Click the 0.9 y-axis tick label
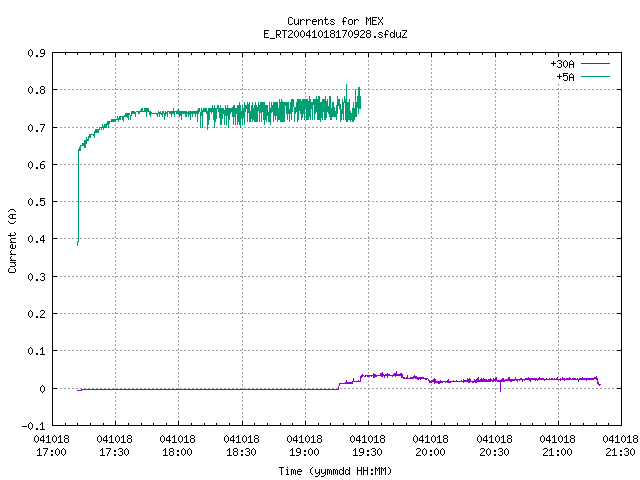 pos(37,53)
